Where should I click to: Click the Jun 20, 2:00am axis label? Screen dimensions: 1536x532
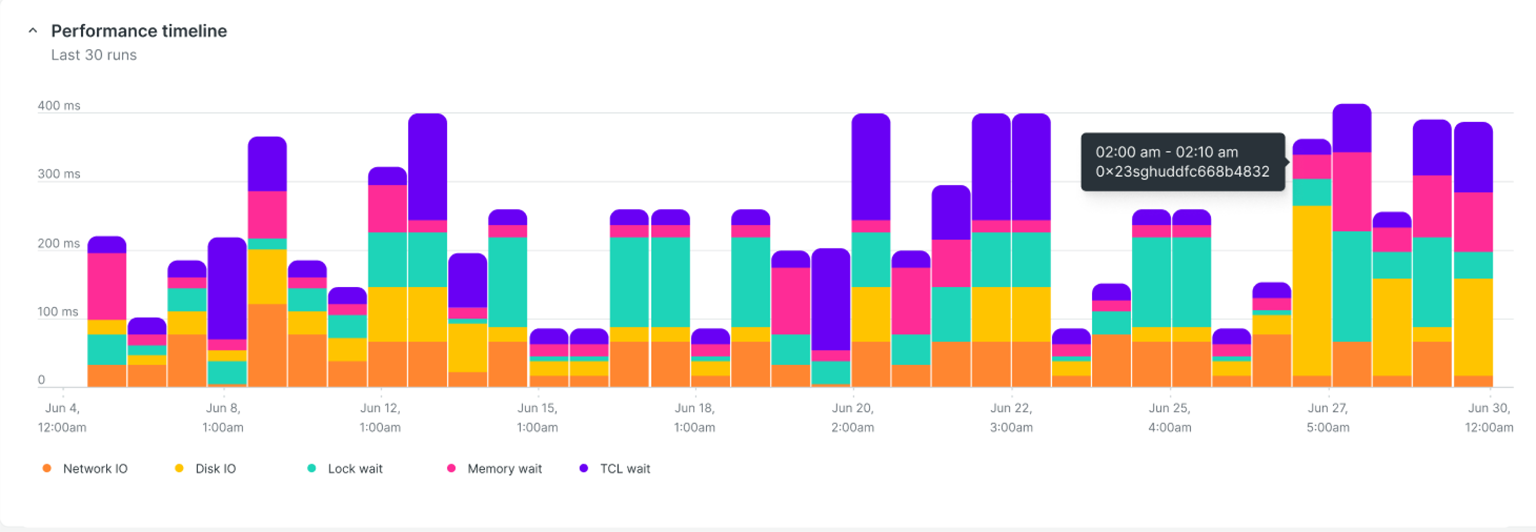coord(852,418)
